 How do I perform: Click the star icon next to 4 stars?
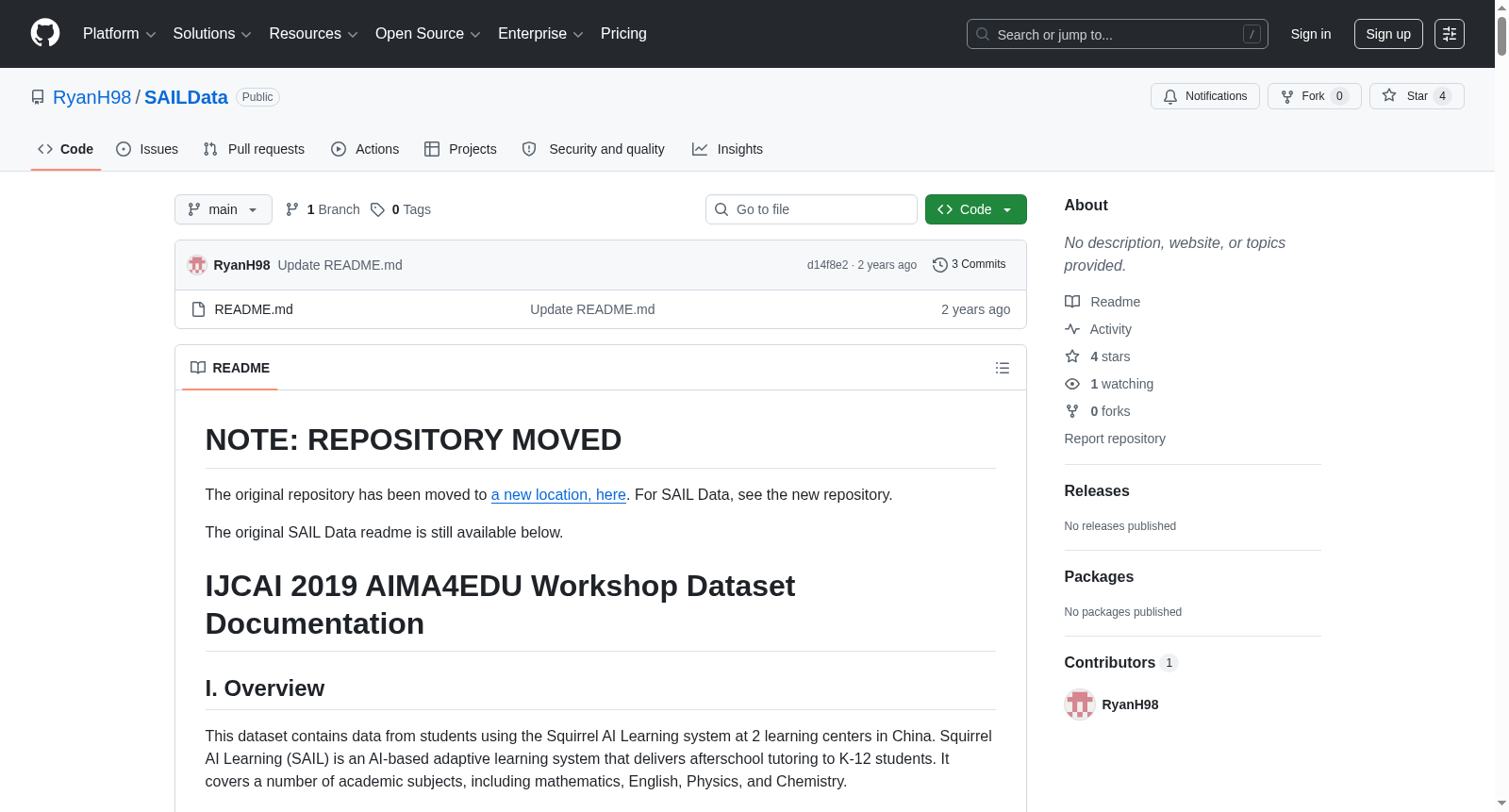[1072, 356]
